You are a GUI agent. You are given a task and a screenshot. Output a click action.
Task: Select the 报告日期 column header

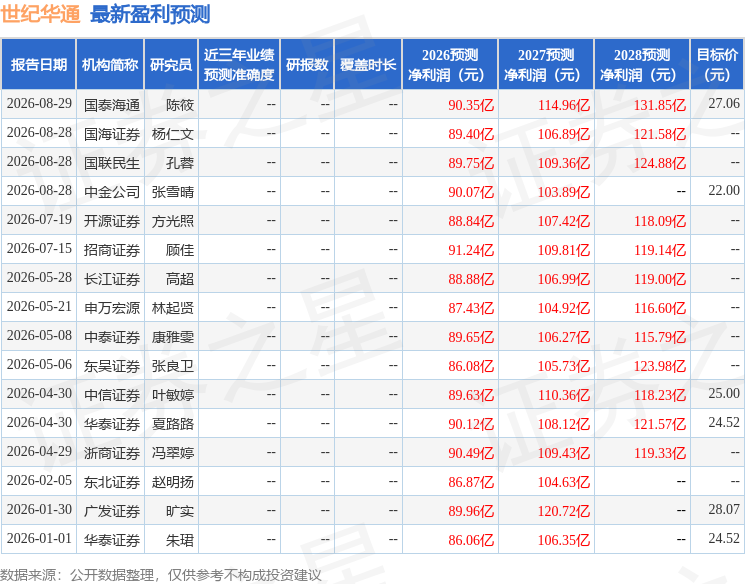point(38,65)
